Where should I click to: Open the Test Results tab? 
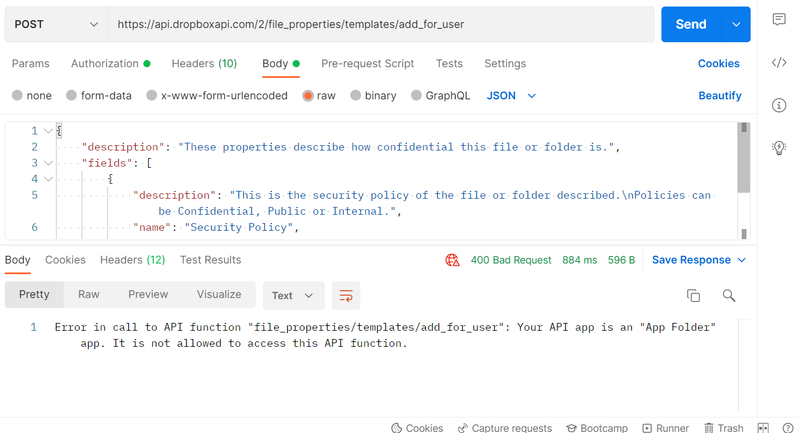pyautogui.click(x=210, y=260)
